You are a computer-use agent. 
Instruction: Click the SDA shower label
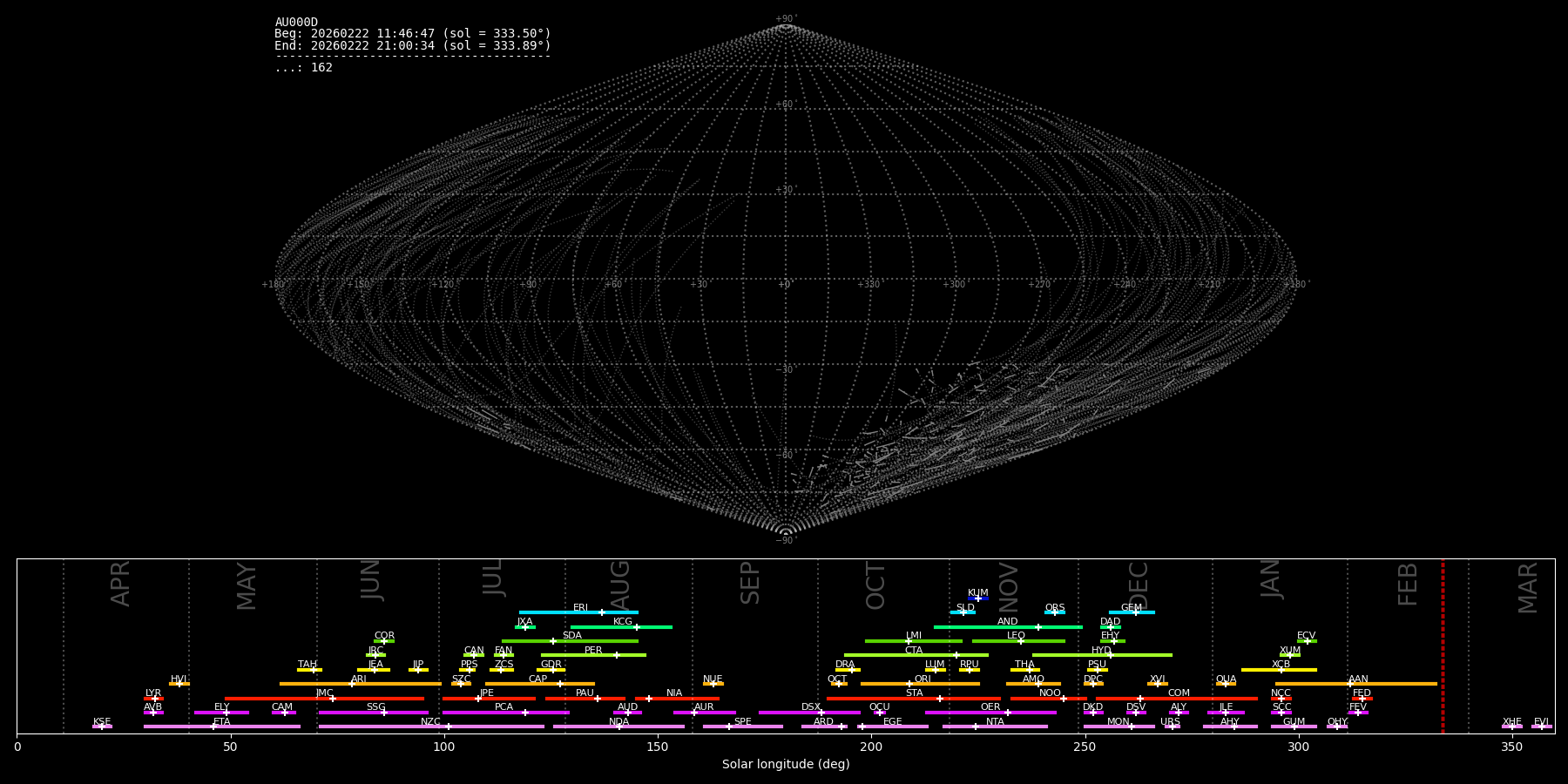point(572,636)
